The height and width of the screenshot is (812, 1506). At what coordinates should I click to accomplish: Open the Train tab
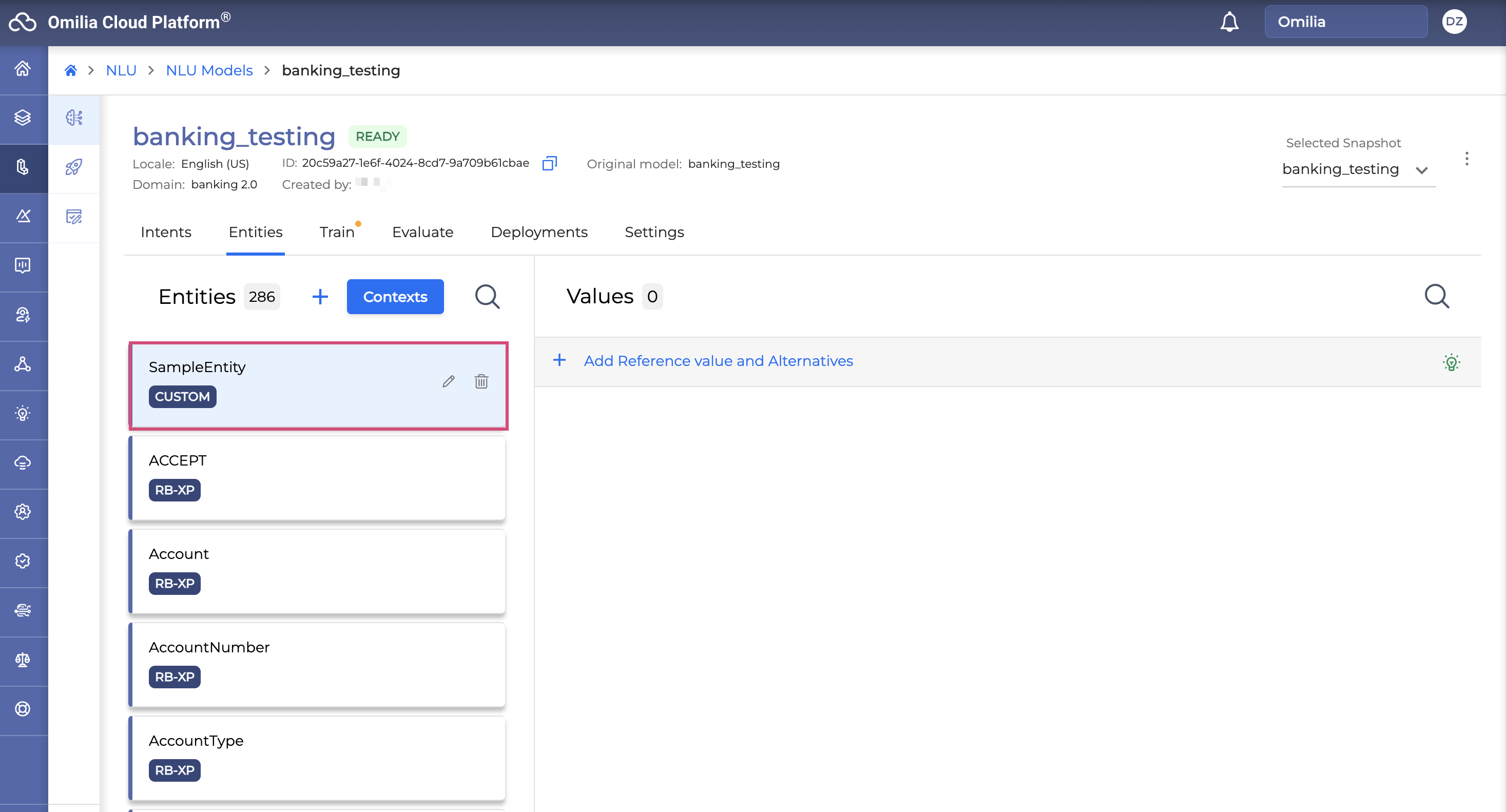pyautogui.click(x=337, y=232)
